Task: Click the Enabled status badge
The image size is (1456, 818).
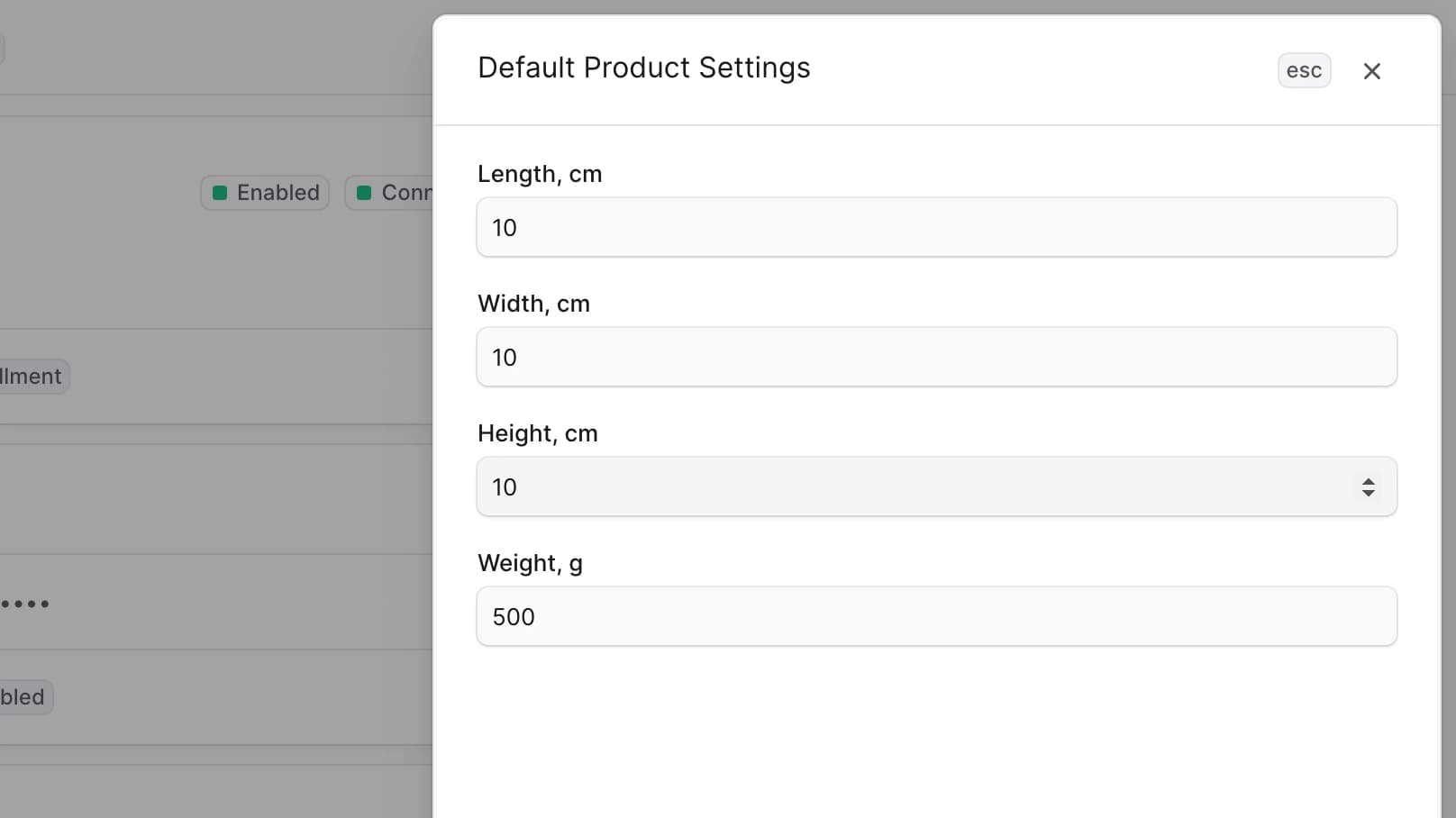Action: tap(265, 193)
